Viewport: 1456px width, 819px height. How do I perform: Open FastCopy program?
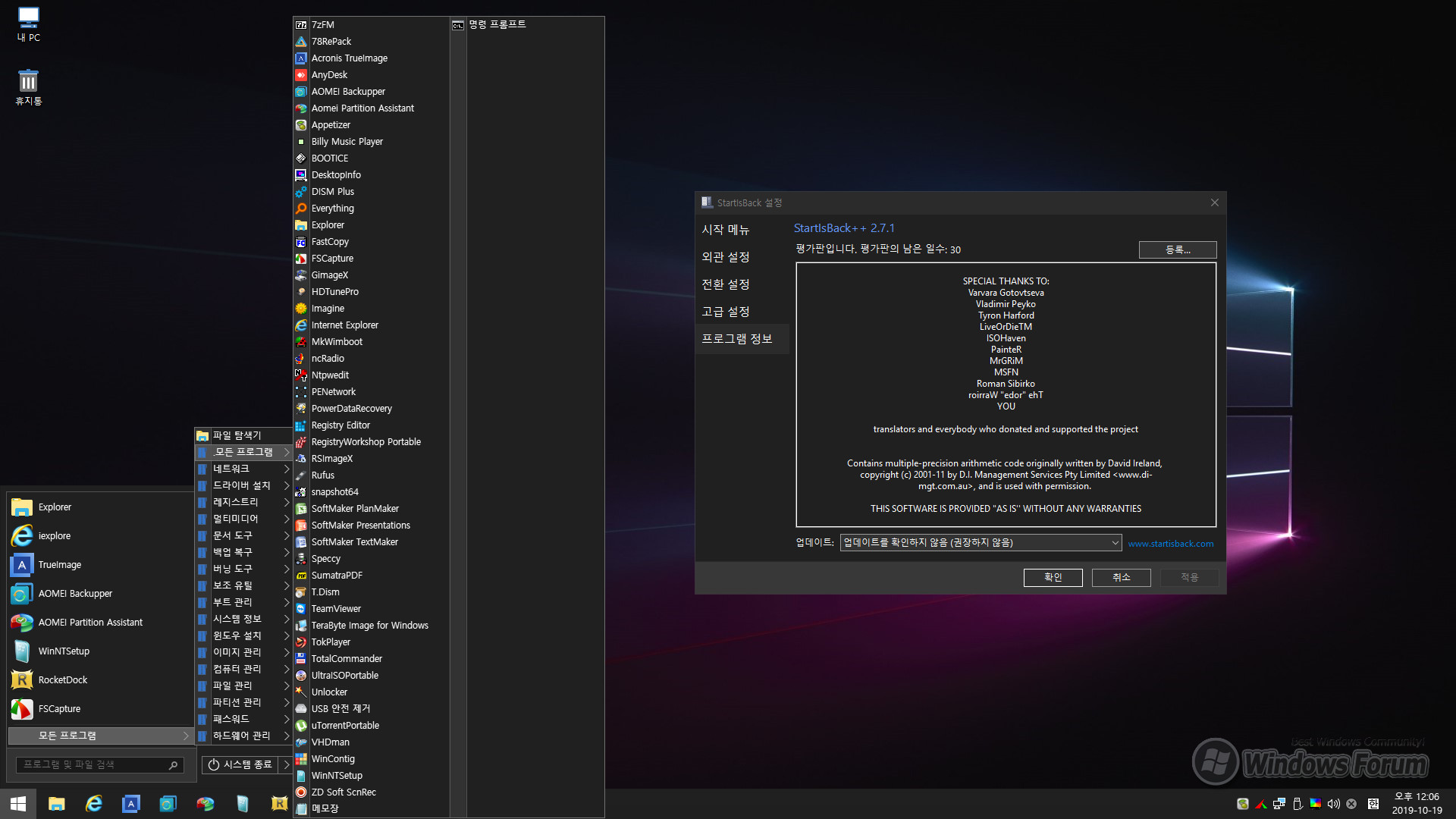(372, 241)
